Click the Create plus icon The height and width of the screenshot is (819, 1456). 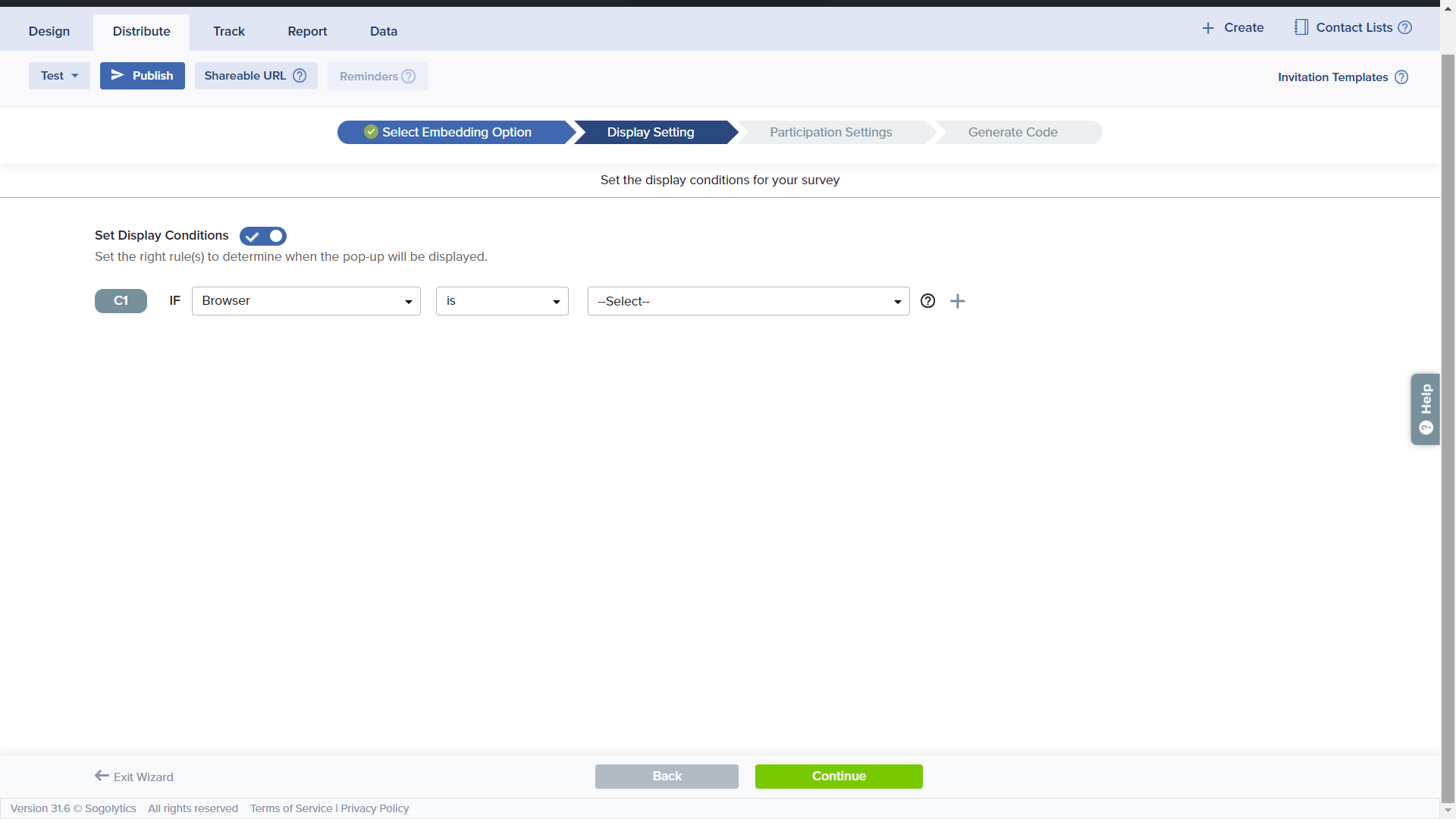point(1208,28)
